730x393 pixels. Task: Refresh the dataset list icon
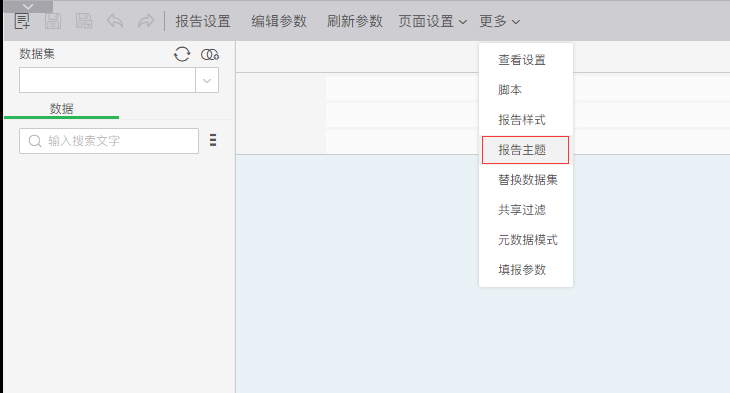pos(182,54)
